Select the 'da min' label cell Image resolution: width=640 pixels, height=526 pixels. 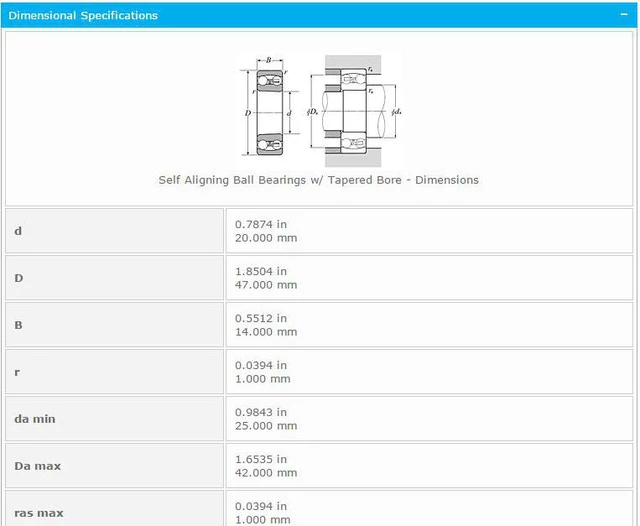coord(114,419)
